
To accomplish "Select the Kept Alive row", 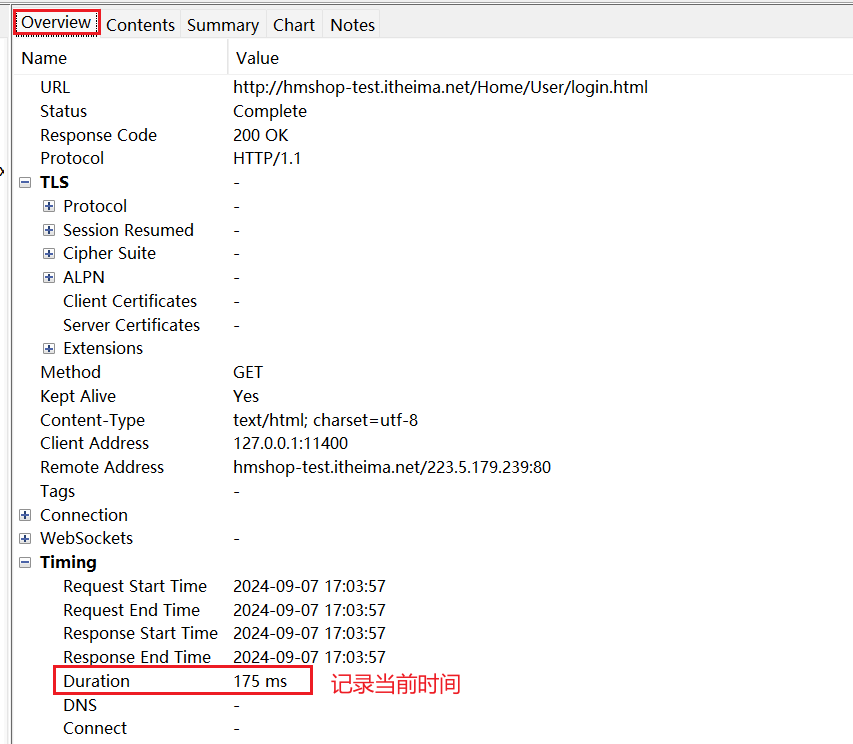I will (78, 396).
